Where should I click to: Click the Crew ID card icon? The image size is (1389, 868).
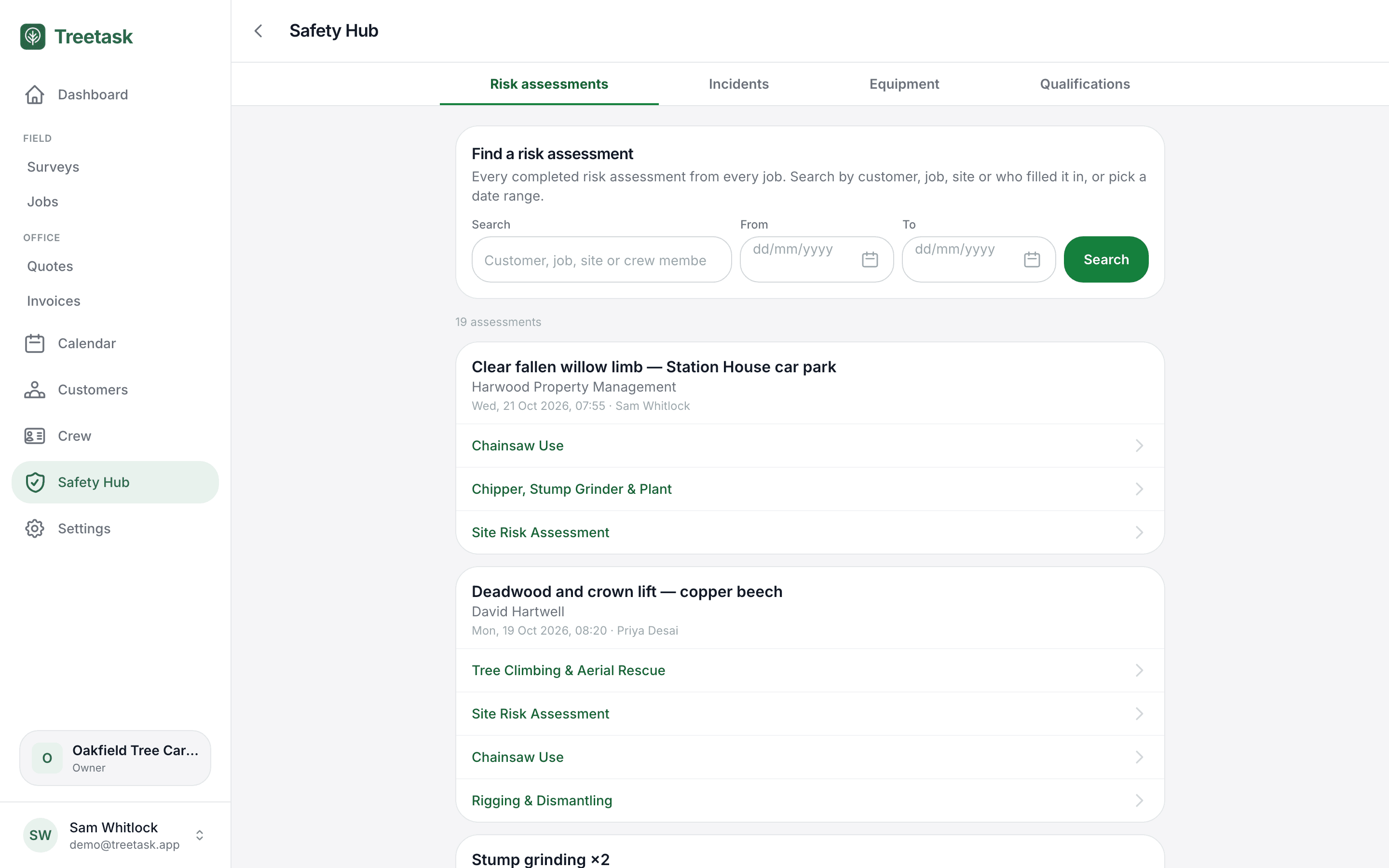[x=34, y=436]
